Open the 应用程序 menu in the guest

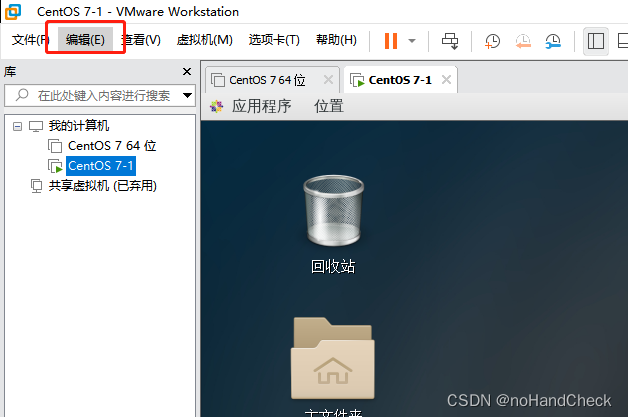point(261,107)
